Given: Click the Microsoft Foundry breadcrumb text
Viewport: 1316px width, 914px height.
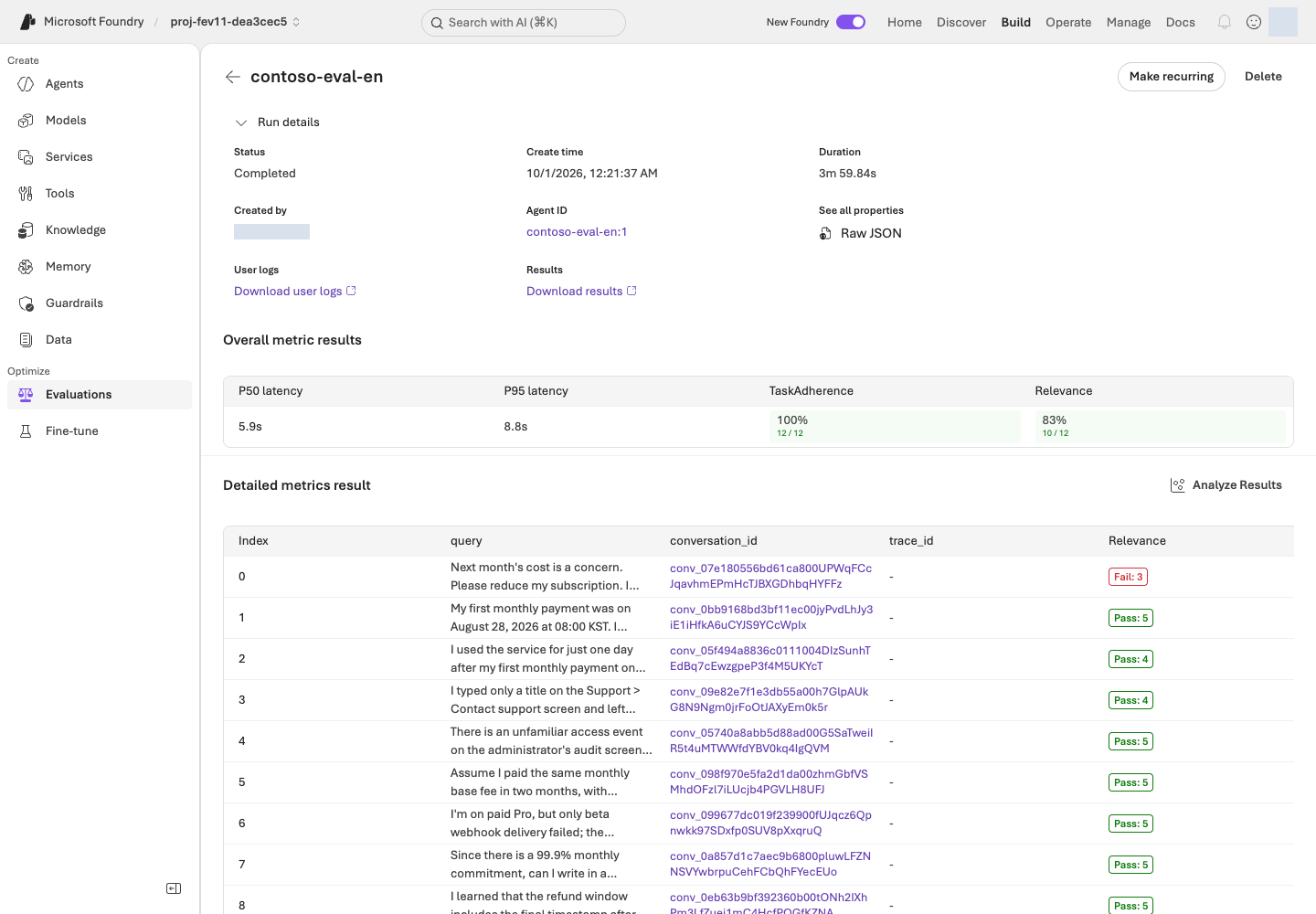Looking at the screenshot, I should pyautogui.click(x=94, y=22).
